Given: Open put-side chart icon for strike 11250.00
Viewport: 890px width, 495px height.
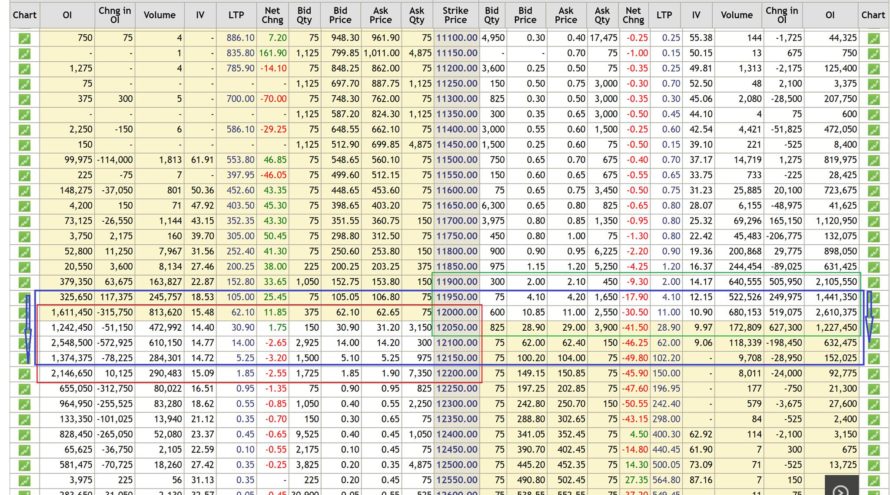Looking at the screenshot, I should point(874,84).
